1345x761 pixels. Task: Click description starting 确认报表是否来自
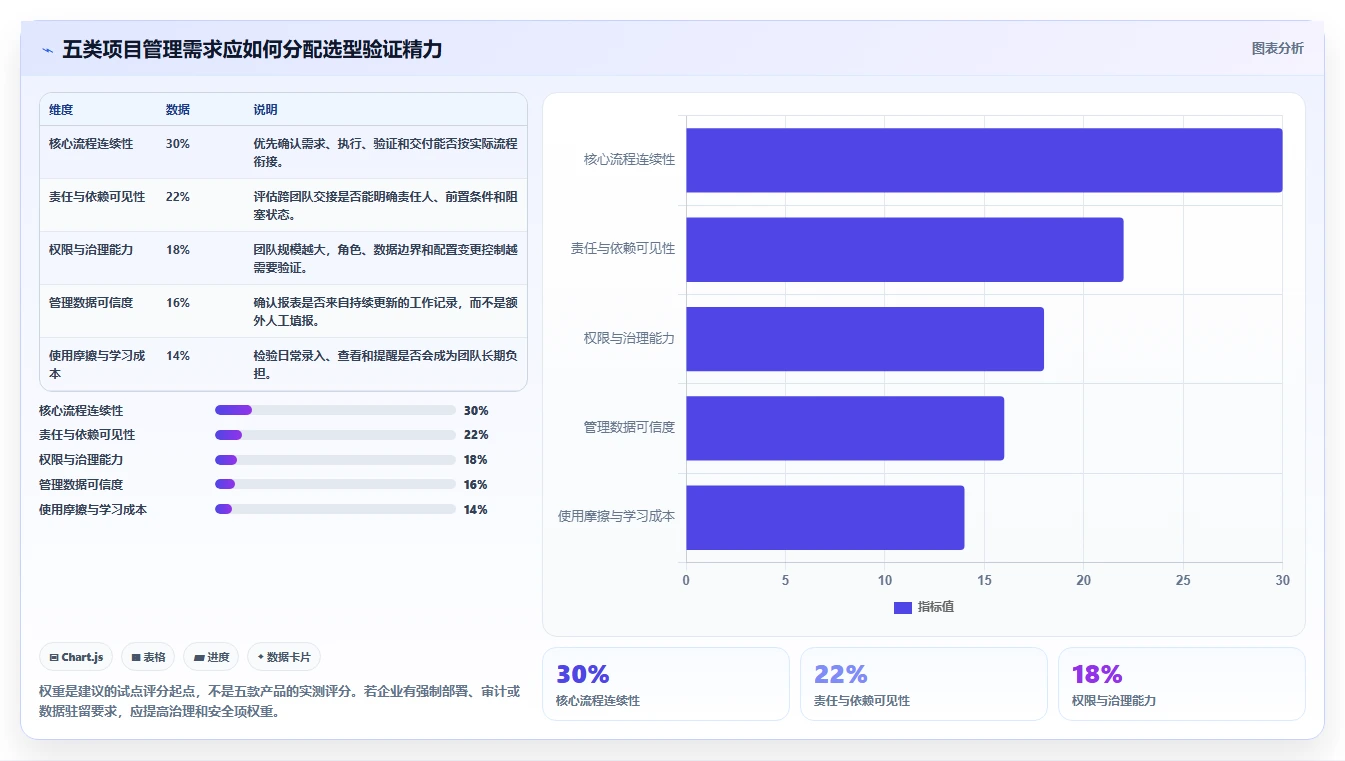coord(385,311)
